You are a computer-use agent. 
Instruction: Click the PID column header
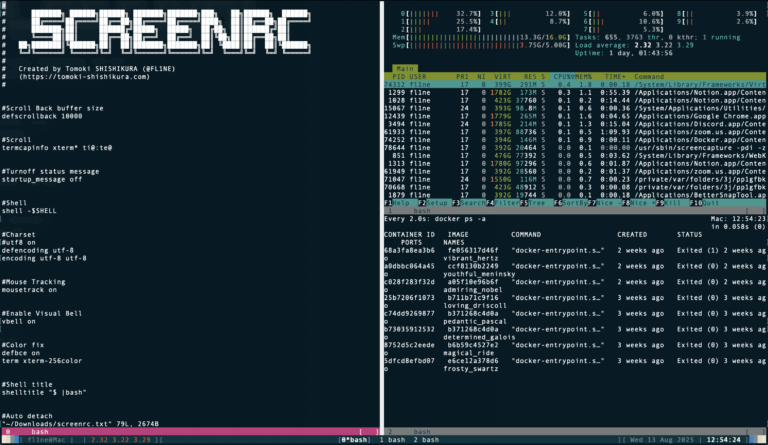pyautogui.click(x=397, y=76)
